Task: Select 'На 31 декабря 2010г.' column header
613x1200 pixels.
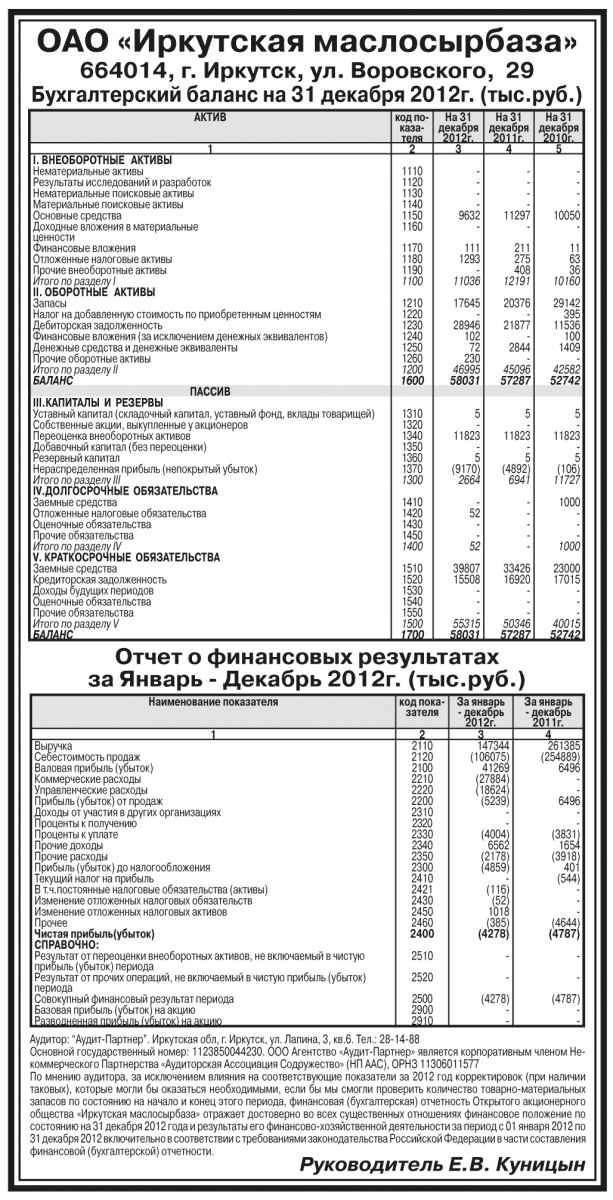Action: [559, 128]
